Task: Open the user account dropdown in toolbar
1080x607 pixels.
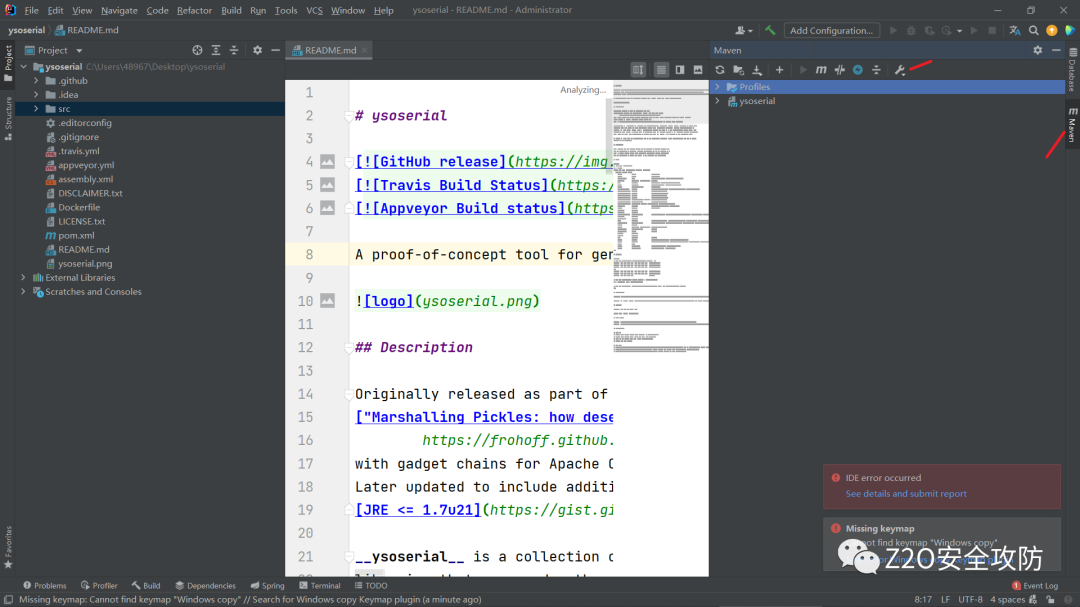Action: point(743,30)
